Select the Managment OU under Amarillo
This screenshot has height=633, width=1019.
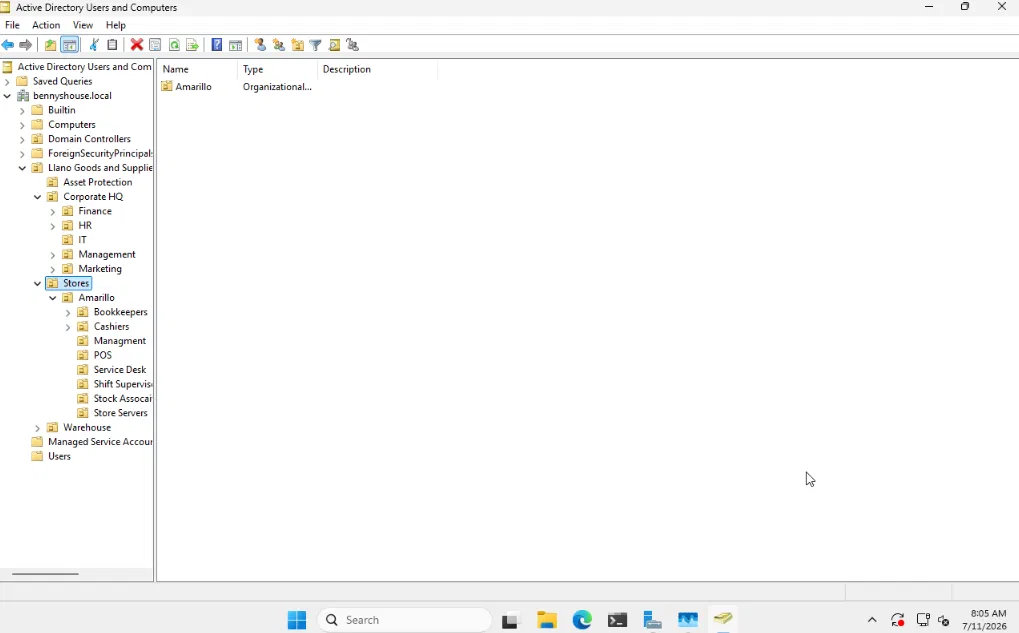(x=120, y=341)
